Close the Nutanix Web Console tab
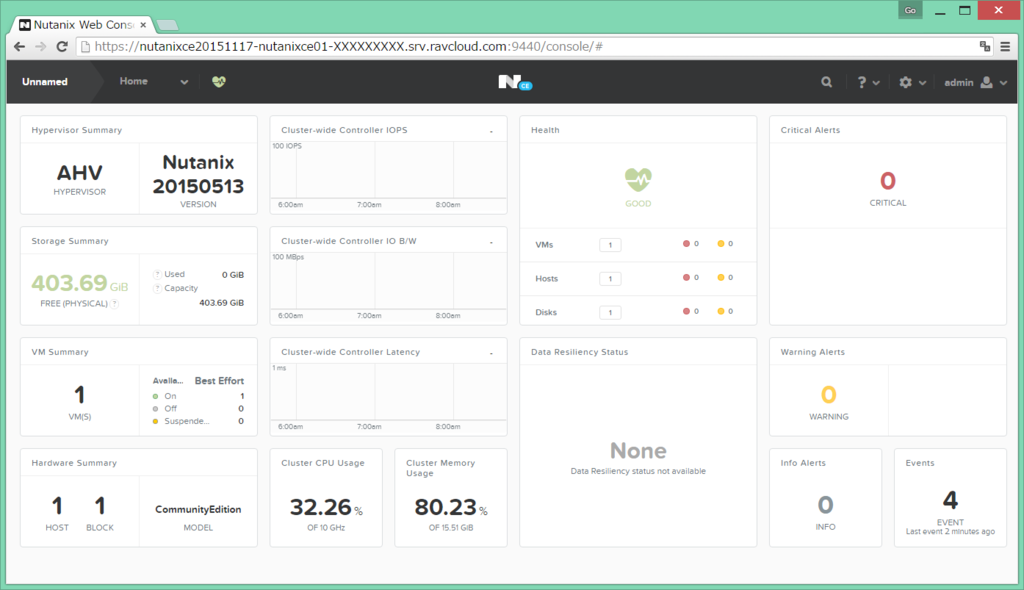The width and height of the screenshot is (1024, 590). [x=143, y=25]
